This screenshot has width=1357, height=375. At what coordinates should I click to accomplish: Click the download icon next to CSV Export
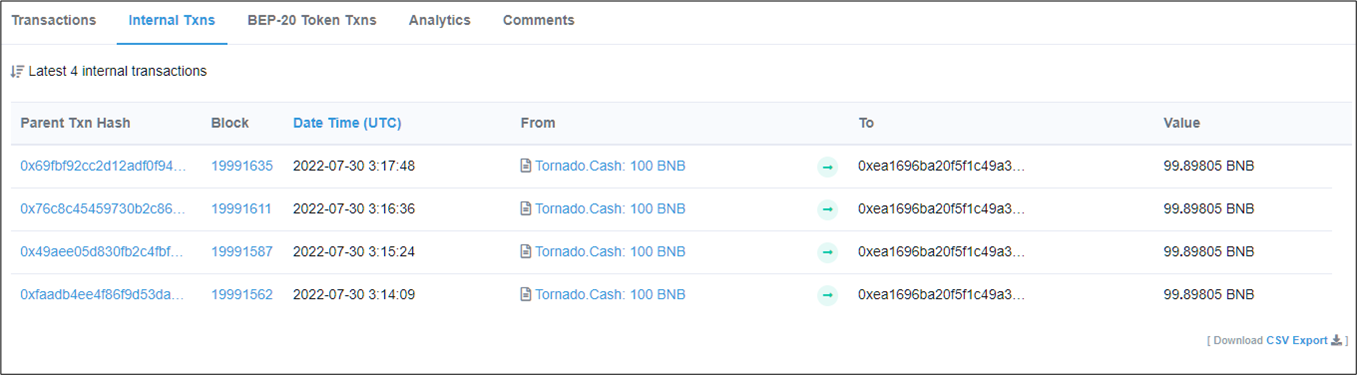[1337, 340]
